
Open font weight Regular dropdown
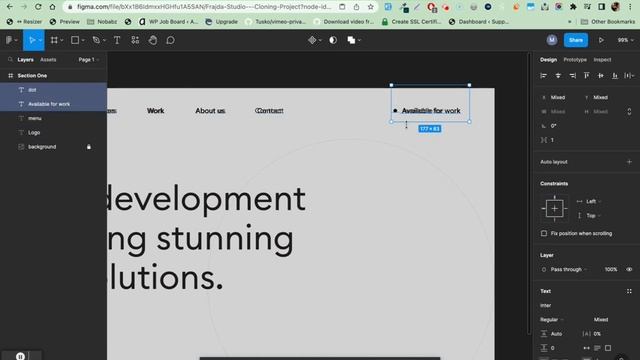(552, 320)
